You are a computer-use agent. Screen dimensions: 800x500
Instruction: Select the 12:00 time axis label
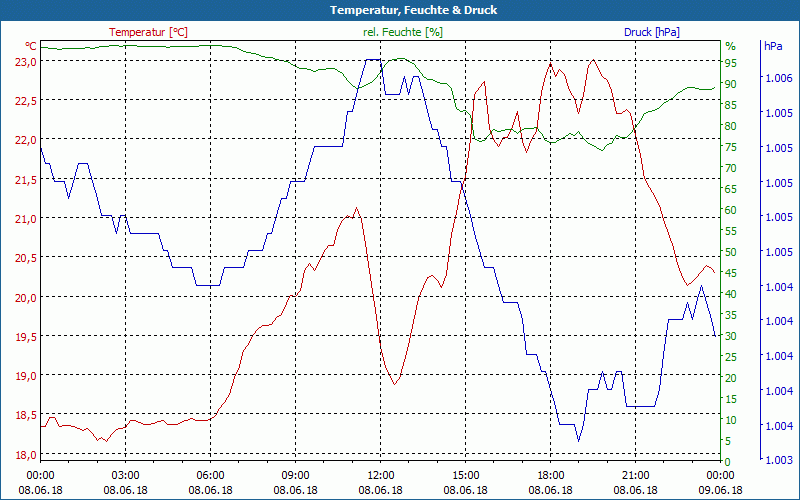(380, 475)
